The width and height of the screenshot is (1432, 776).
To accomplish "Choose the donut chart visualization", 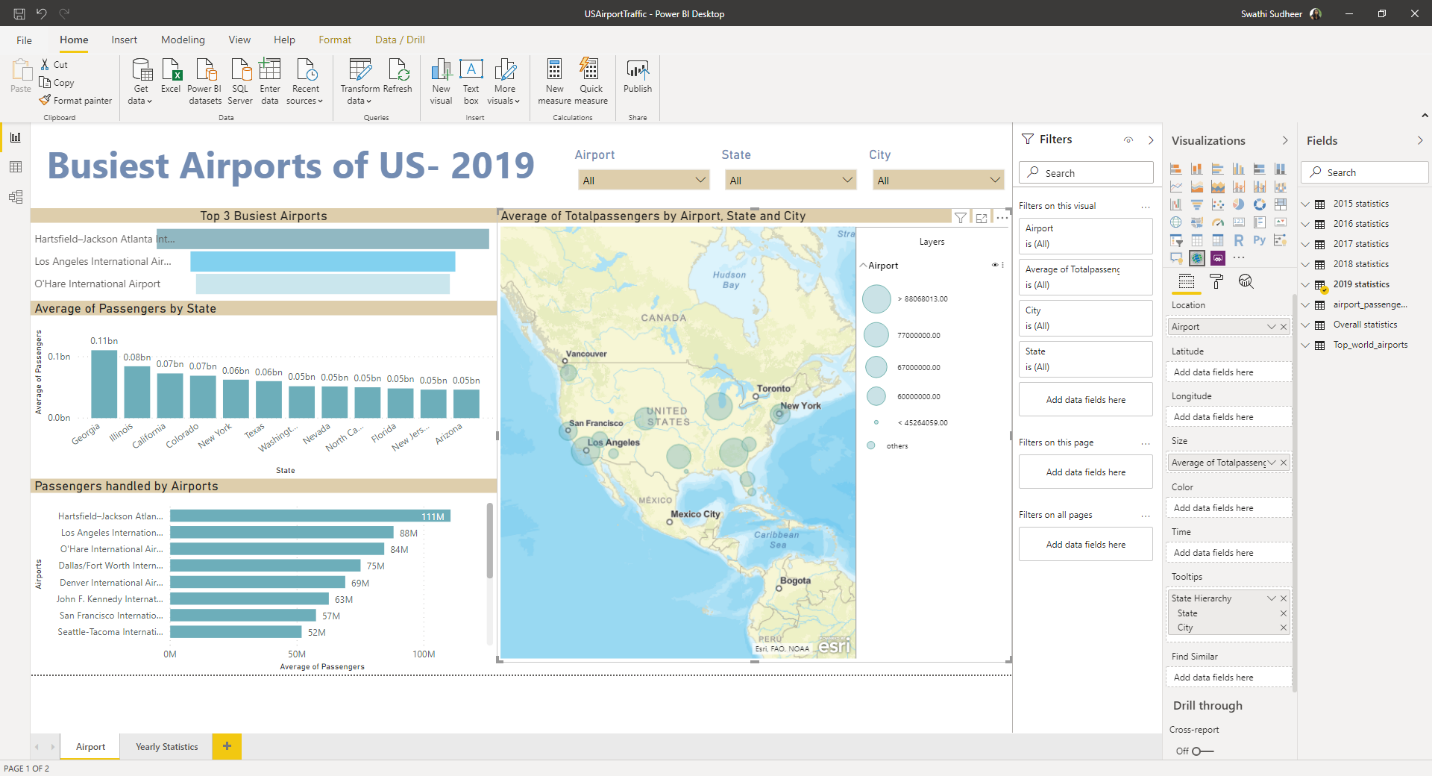I will click(1260, 204).
